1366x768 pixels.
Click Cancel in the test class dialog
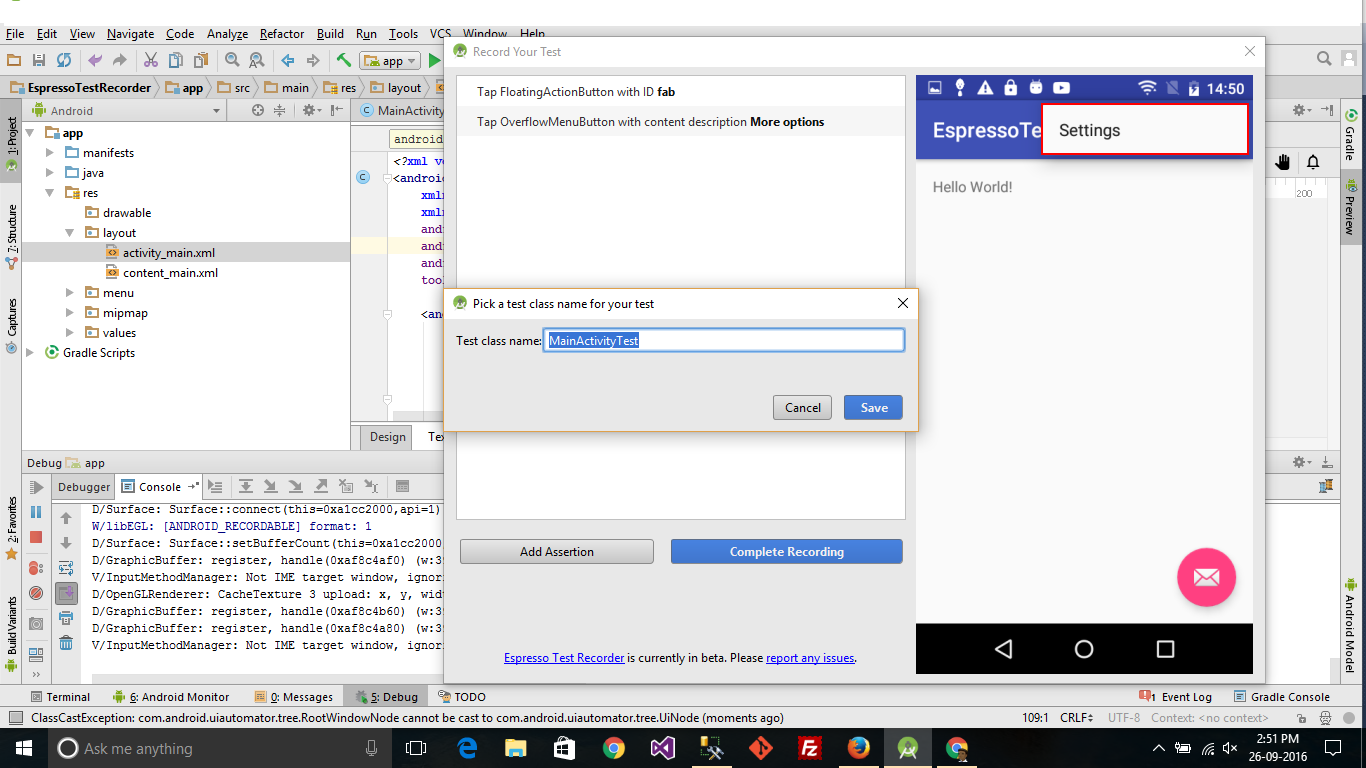point(803,408)
